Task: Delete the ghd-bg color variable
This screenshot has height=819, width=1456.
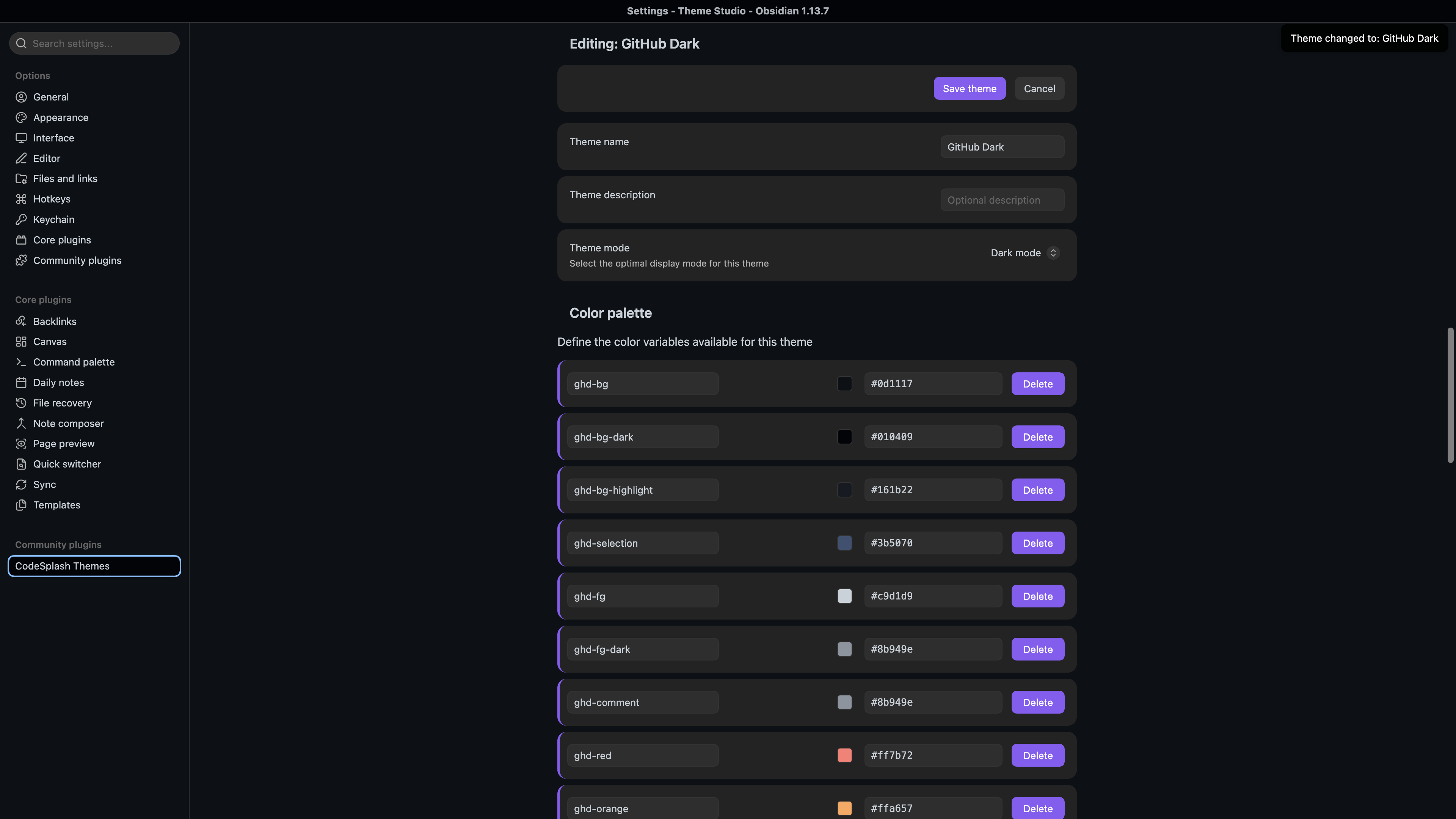Action: point(1038,384)
